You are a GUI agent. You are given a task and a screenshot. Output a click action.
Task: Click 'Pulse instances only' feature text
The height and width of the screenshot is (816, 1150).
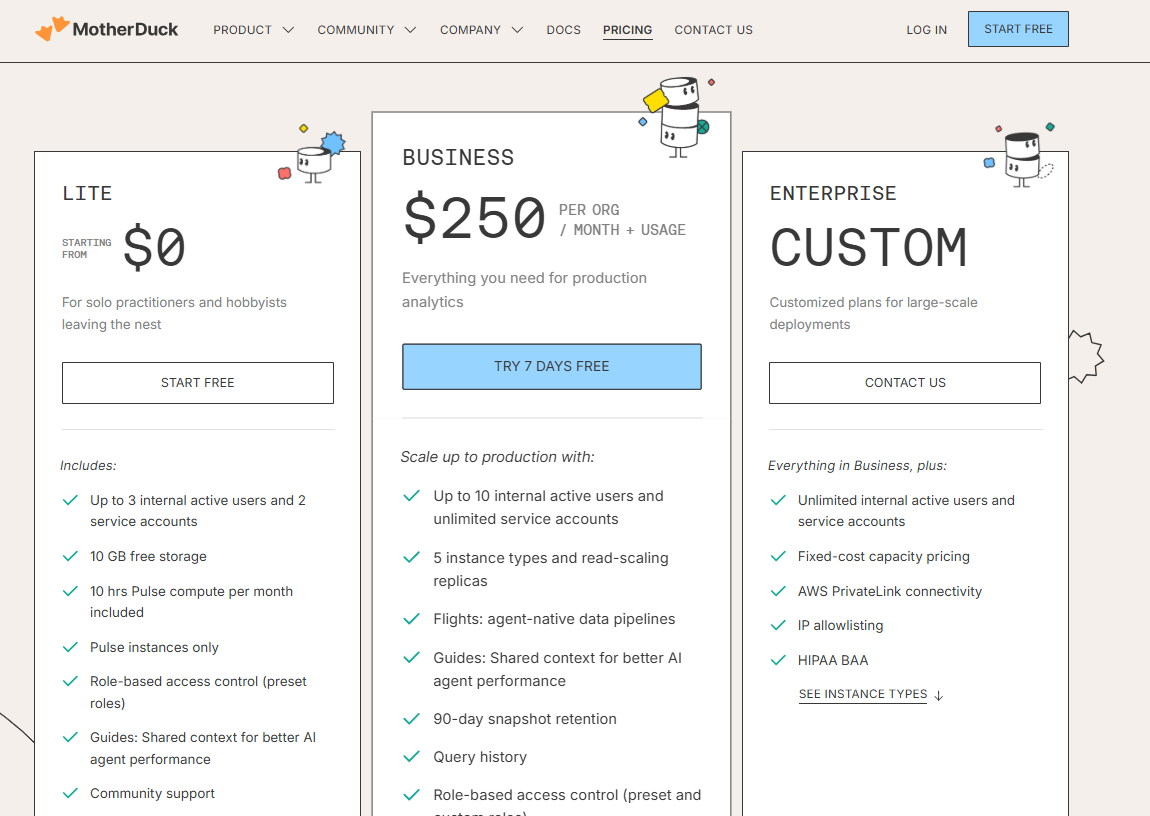pyautogui.click(x=154, y=647)
